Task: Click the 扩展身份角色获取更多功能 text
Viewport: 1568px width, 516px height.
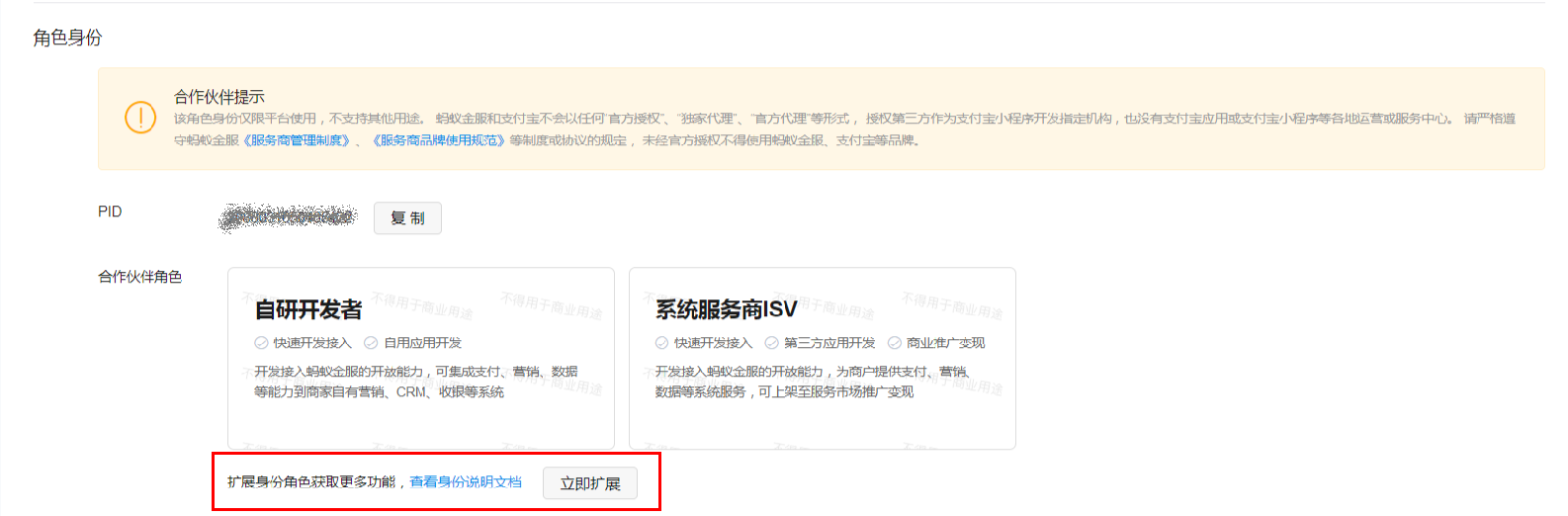Action: (x=311, y=482)
